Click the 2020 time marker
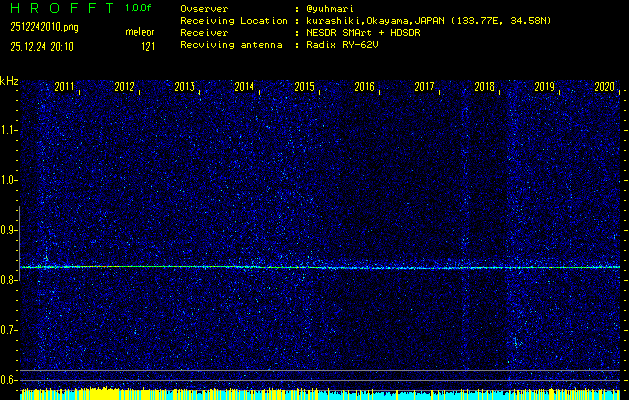The height and width of the screenshot is (400, 629). pyautogui.click(x=604, y=87)
